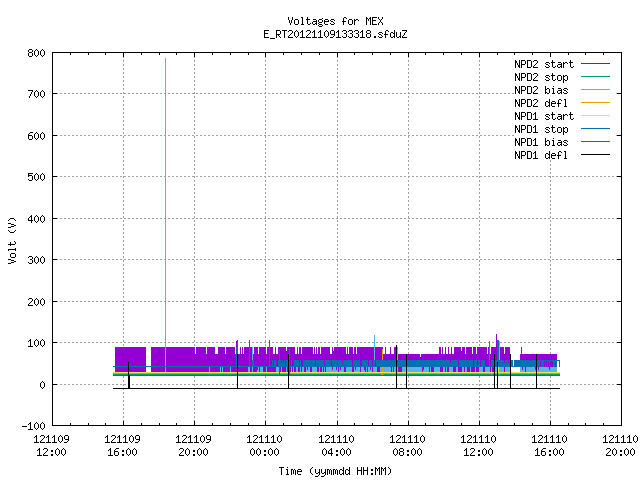Click the -100 y-axis tick label
The height and width of the screenshot is (480, 640).
point(33,426)
